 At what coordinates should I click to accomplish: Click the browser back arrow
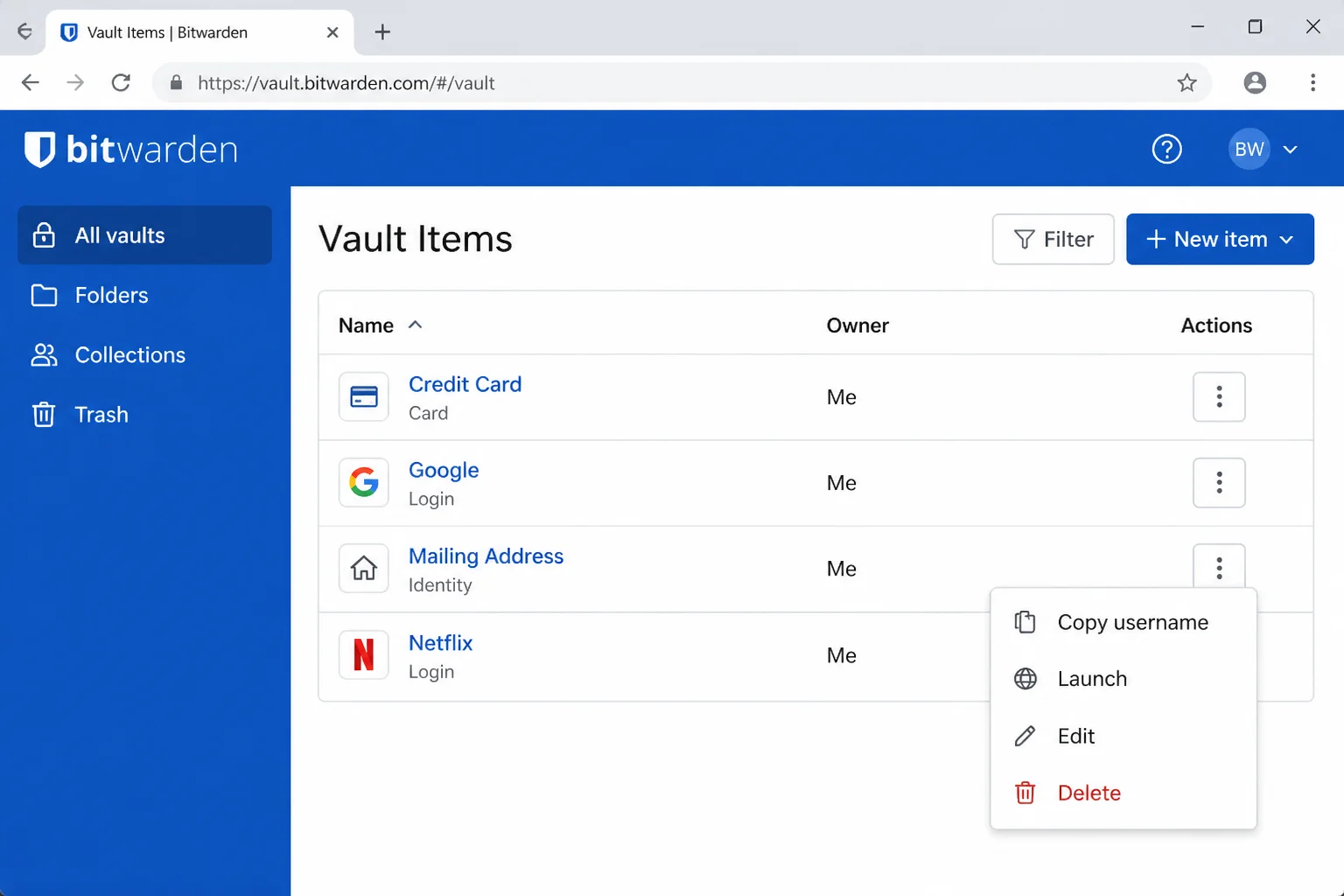pyautogui.click(x=31, y=82)
